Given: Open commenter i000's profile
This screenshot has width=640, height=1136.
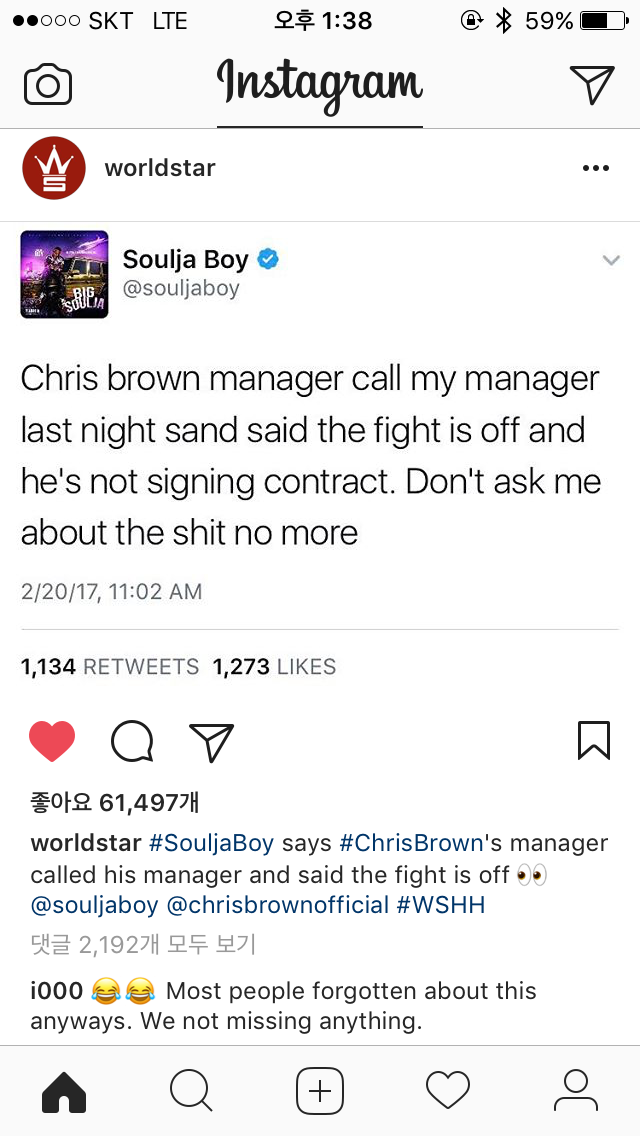Looking at the screenshot, I should point(59,990).
